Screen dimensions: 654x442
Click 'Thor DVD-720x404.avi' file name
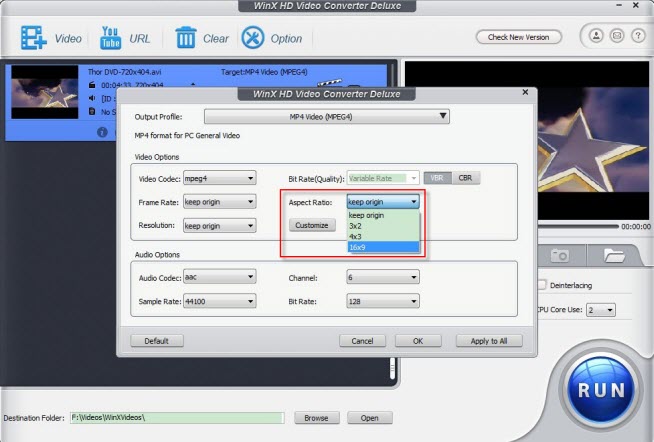click(x=124, y=72)
